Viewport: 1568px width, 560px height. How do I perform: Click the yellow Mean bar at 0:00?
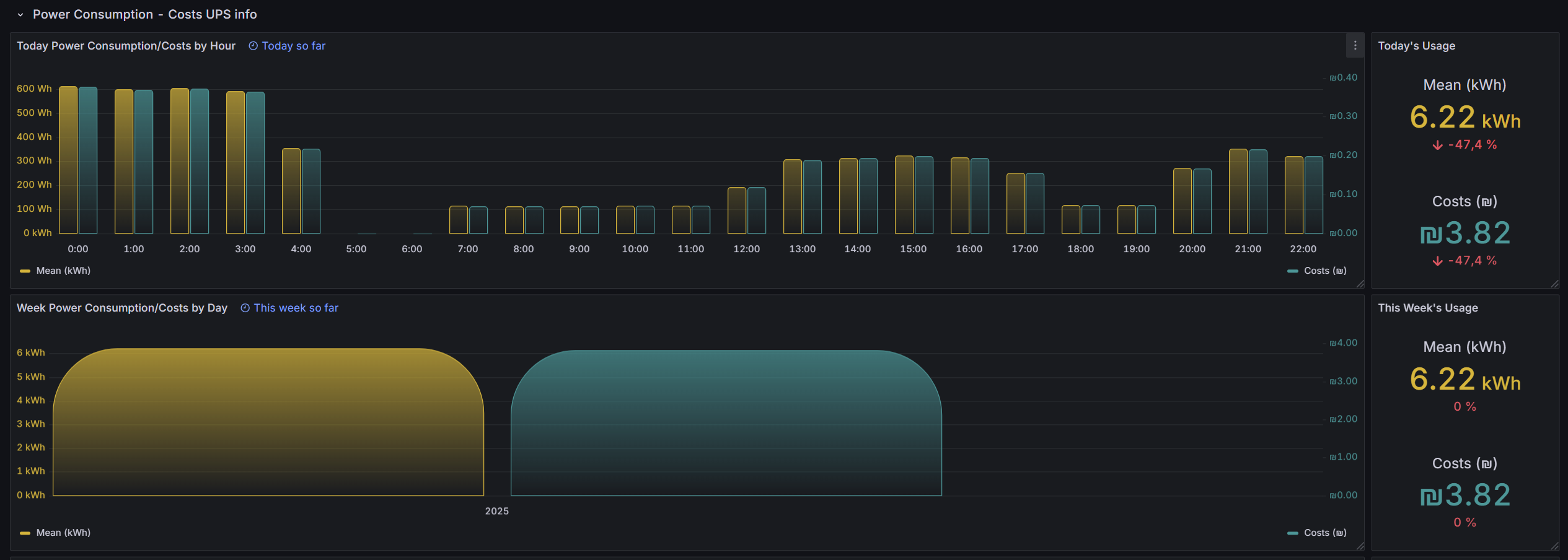[x=68, y=160]
